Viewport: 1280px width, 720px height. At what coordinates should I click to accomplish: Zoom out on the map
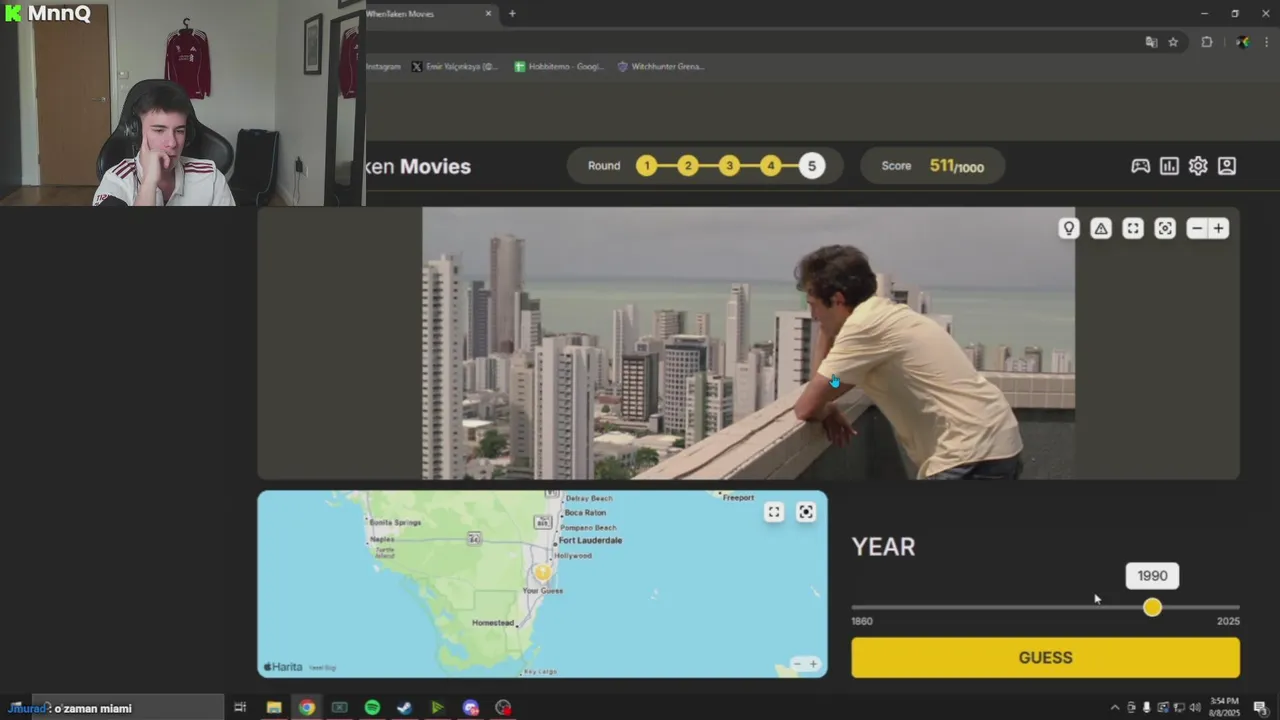pos(797,664)
